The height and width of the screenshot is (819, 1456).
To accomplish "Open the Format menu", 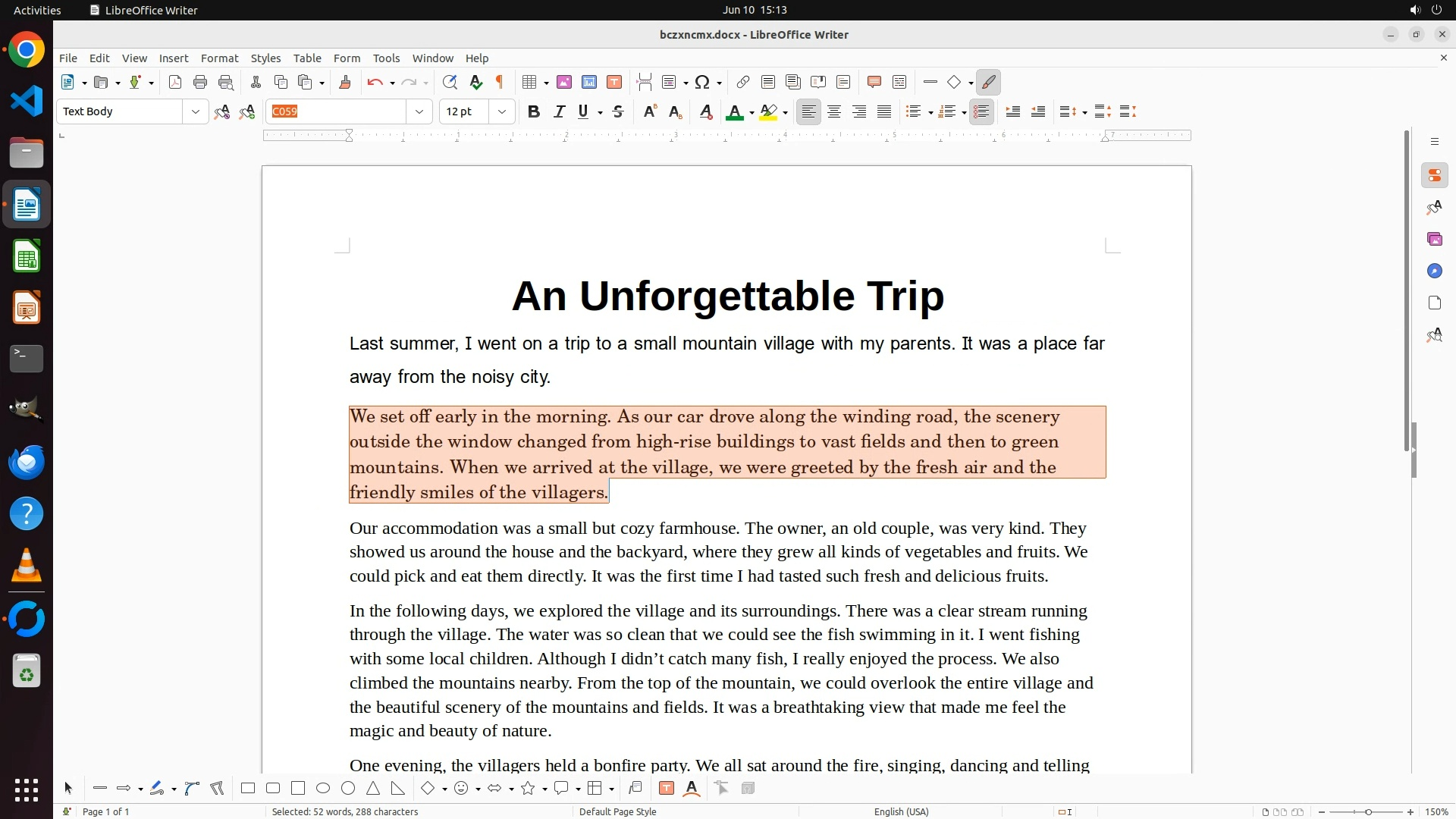I will (219, 58).
